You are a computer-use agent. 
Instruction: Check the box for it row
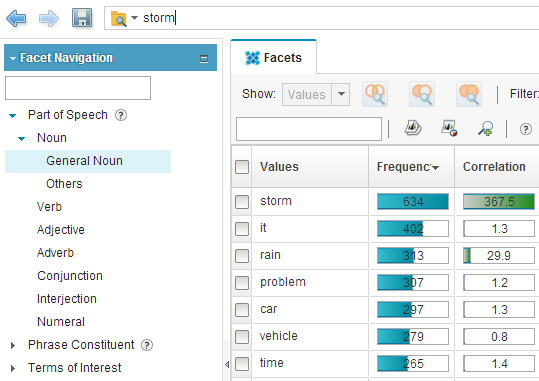pos(242,229)
